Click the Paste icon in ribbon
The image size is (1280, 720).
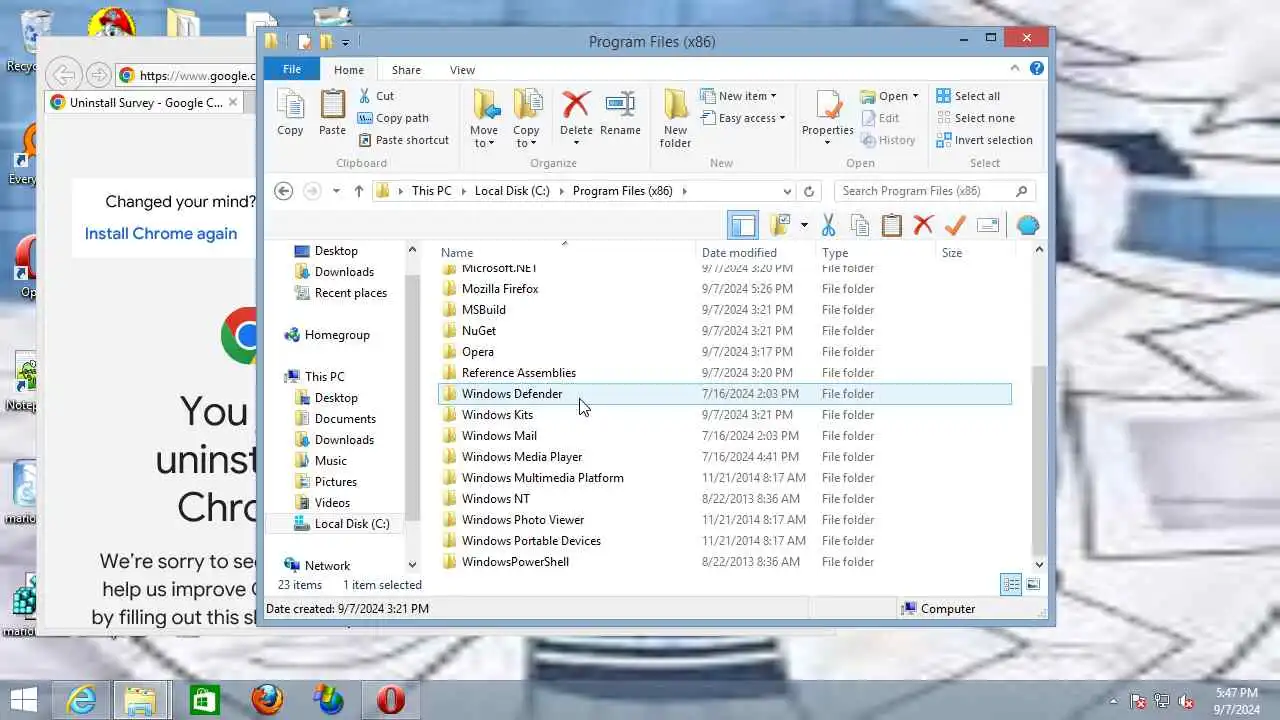(x=332, y=113)
